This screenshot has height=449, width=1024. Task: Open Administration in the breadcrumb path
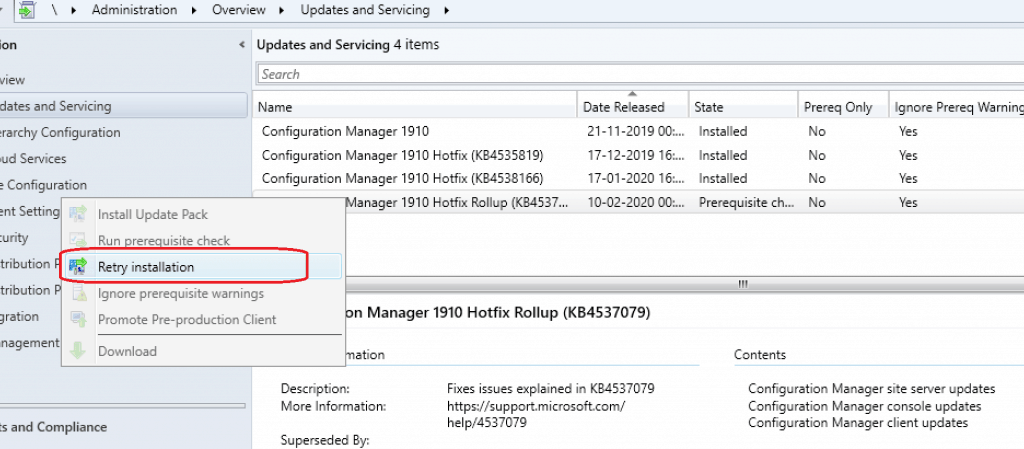click(134, 10)
